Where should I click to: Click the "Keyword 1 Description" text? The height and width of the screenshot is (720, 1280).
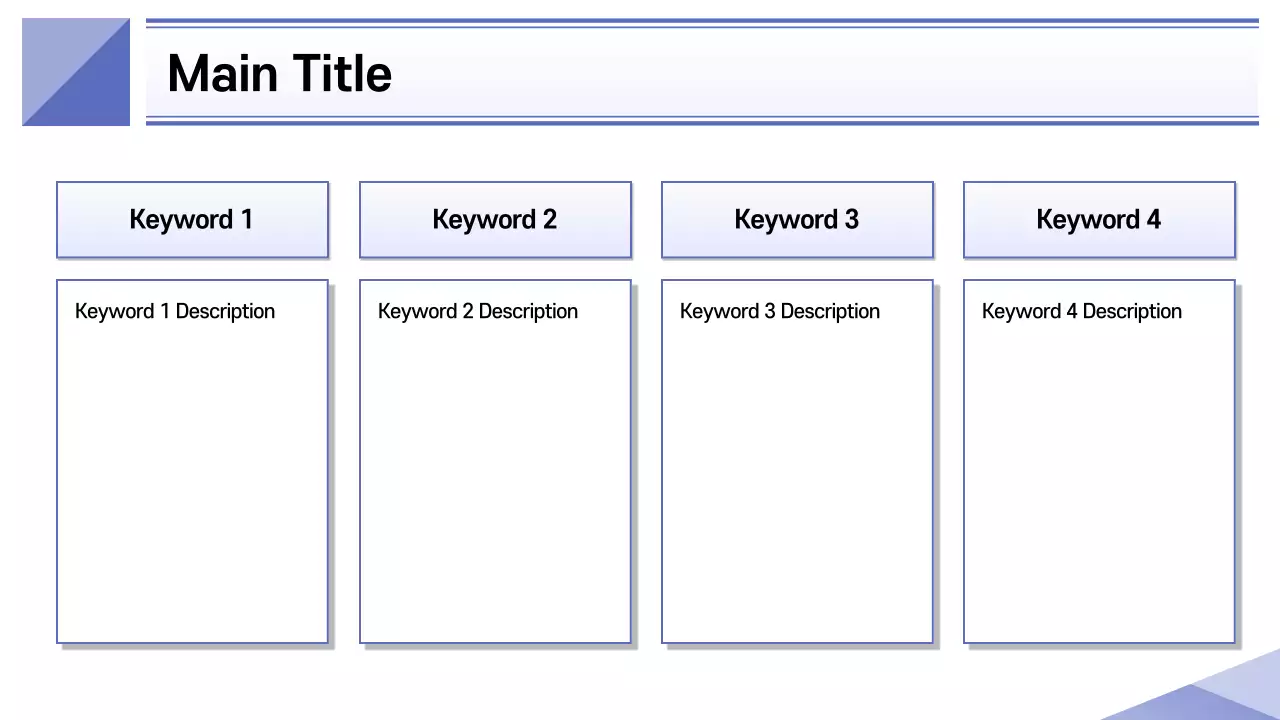pyautogui.click(x=175, y=312)
